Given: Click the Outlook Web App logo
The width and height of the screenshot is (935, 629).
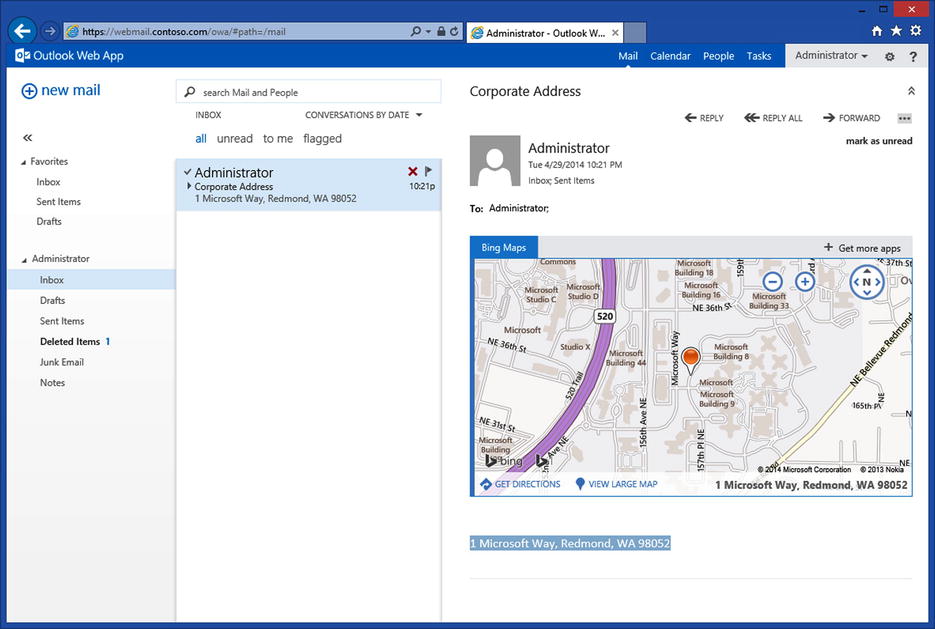Looking at the screenshot, I should pyautogui.click(x=69, y=56).
